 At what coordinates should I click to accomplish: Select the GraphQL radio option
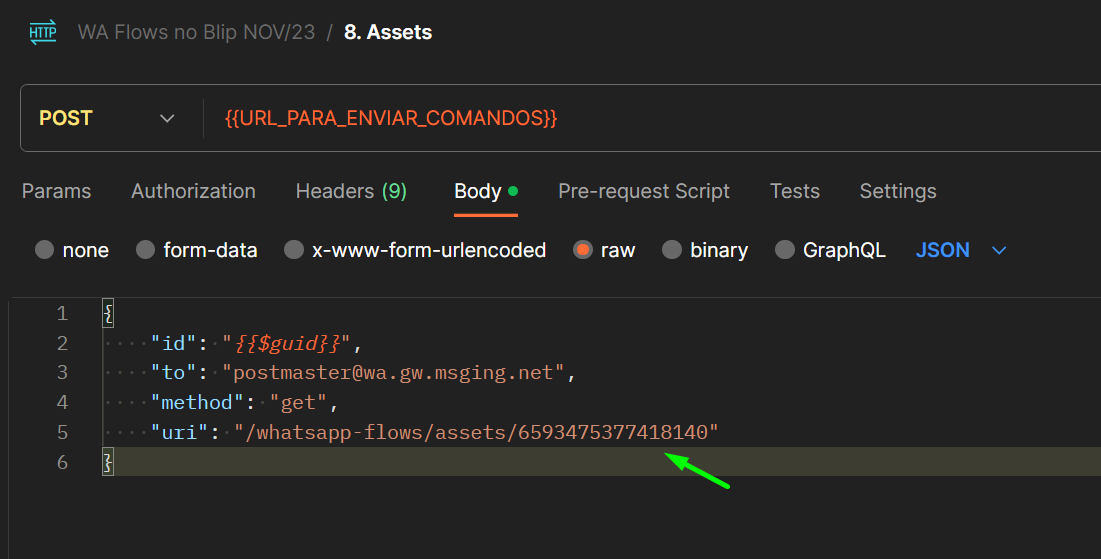click(x=784, y=250)
